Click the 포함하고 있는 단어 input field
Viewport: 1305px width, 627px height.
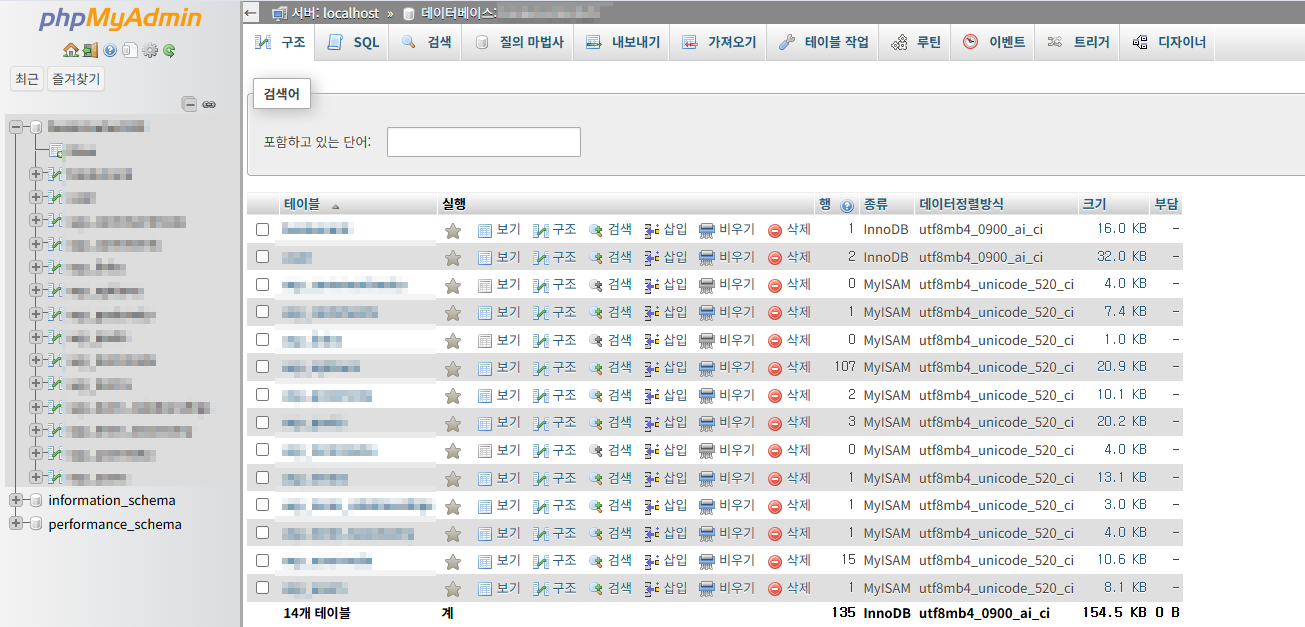[x=483, y=142]
